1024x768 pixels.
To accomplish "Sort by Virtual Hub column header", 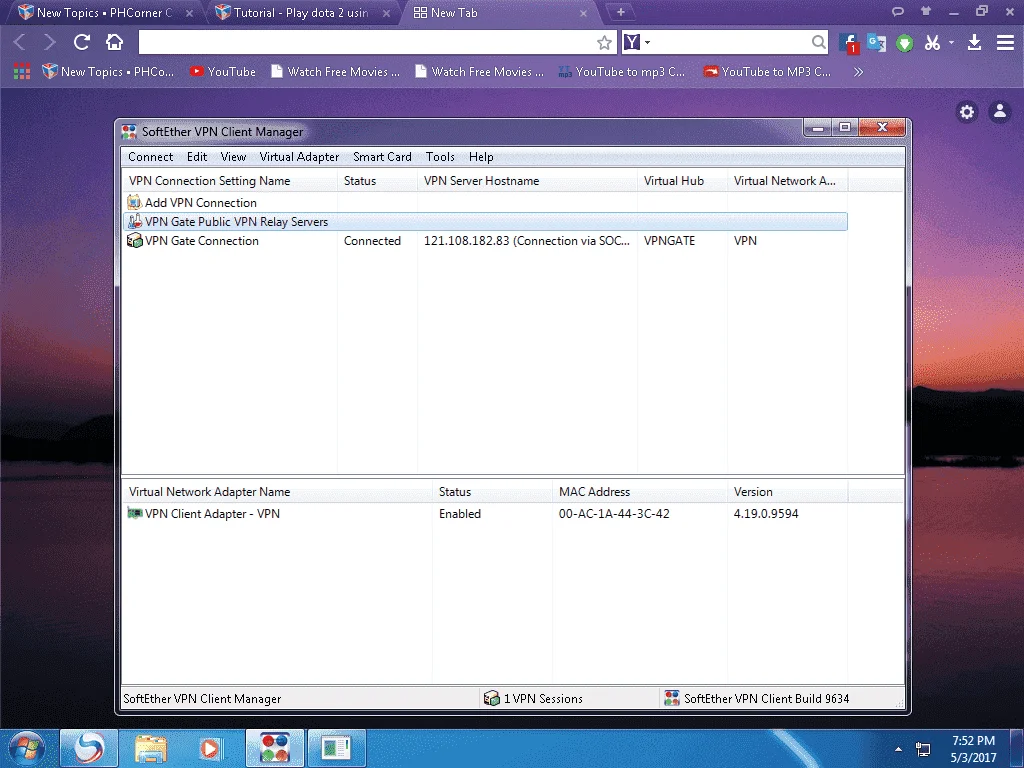I will click(x=682, y=181).
